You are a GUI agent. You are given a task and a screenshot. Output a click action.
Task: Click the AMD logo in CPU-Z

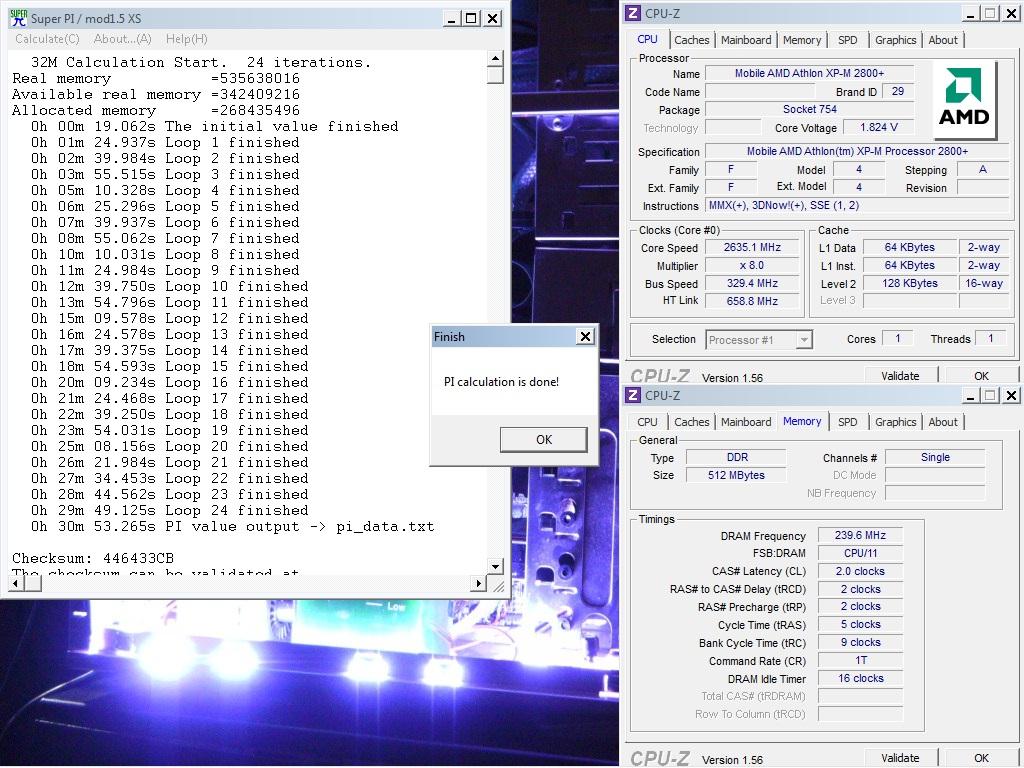click(964, 99)
